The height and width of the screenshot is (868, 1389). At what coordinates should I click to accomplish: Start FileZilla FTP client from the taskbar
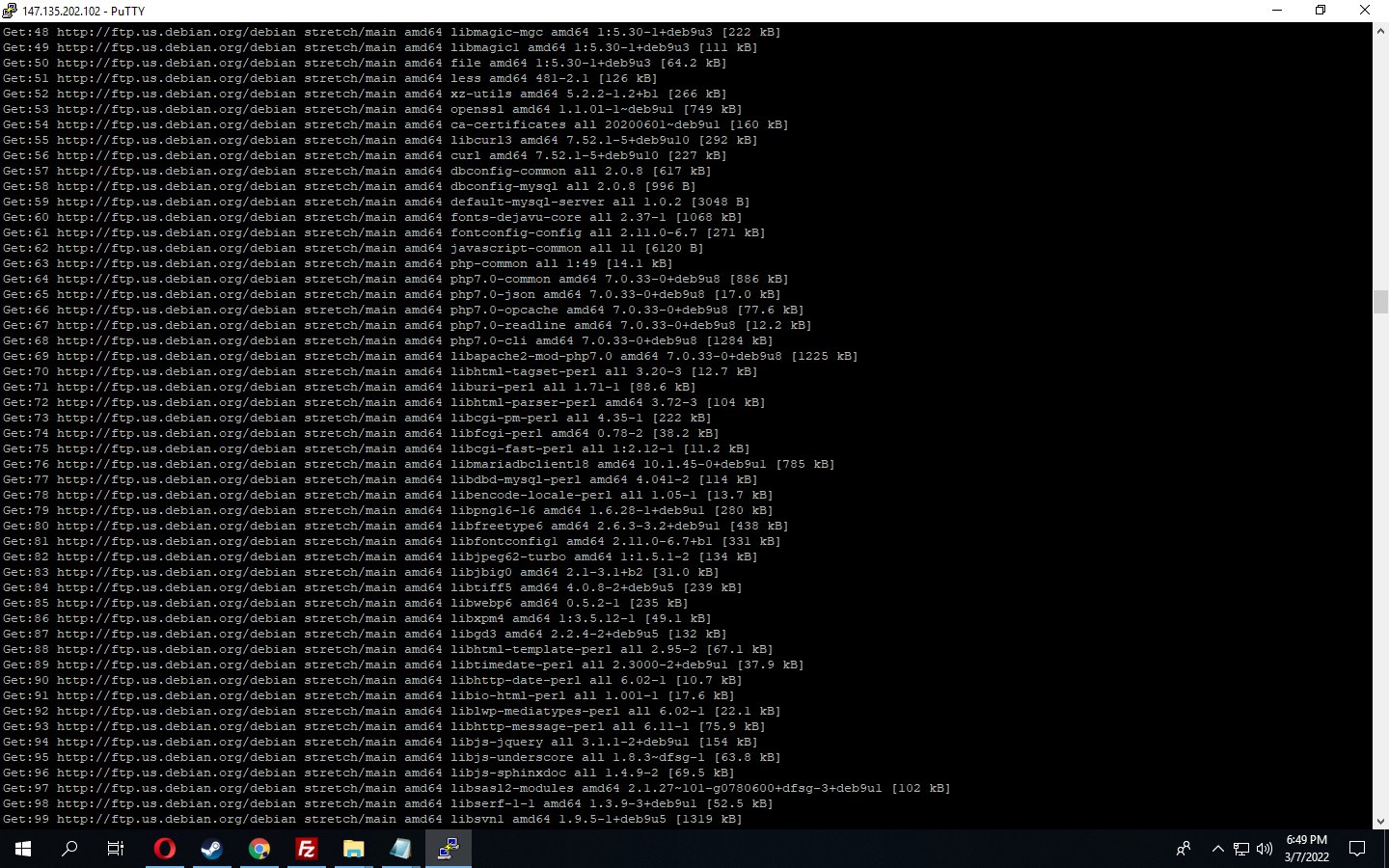(306, 849)
